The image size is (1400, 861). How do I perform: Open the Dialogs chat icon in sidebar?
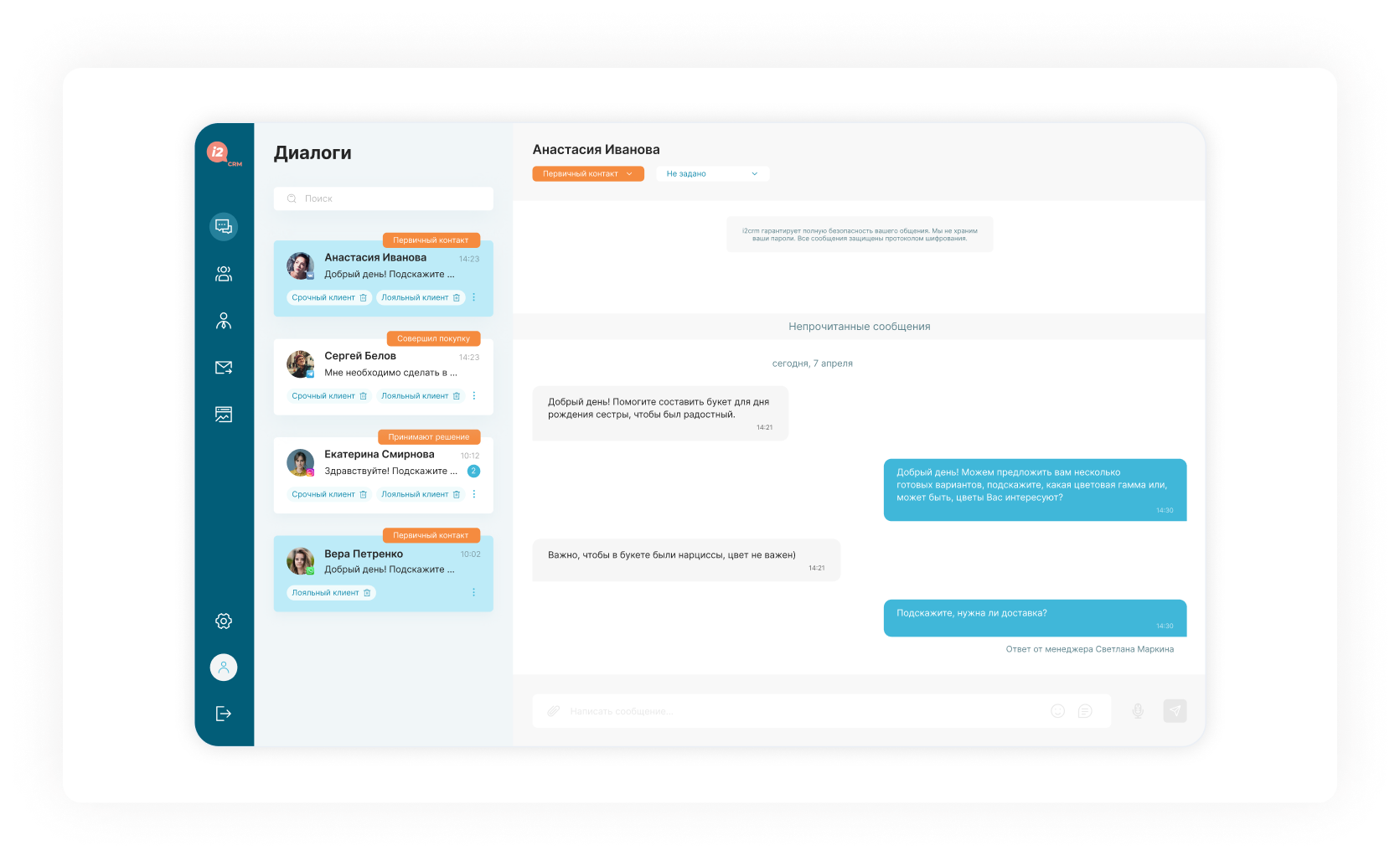(x=224, y=226)
